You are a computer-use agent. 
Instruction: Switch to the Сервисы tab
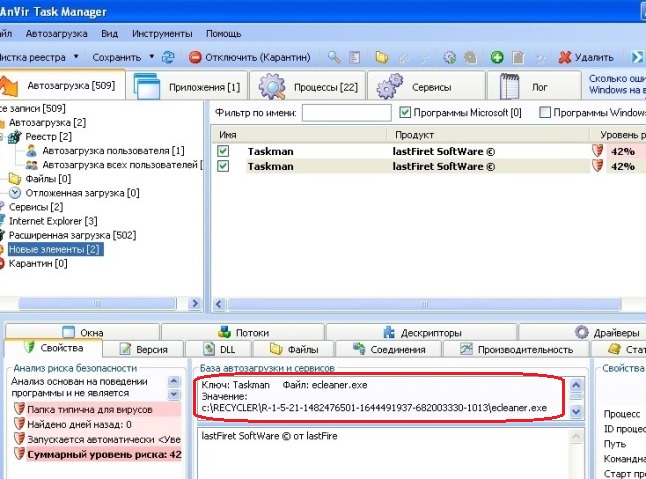426,86
